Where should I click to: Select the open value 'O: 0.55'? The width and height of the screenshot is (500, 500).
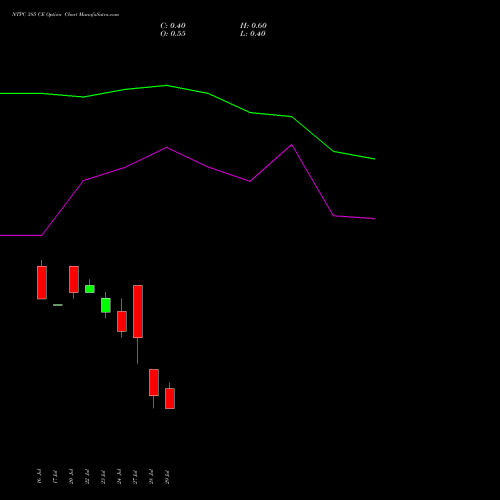click(x=173, y=34)
